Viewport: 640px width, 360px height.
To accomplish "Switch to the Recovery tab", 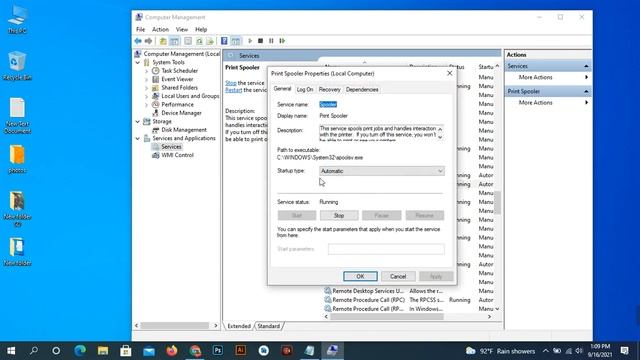I will (329, 89).
